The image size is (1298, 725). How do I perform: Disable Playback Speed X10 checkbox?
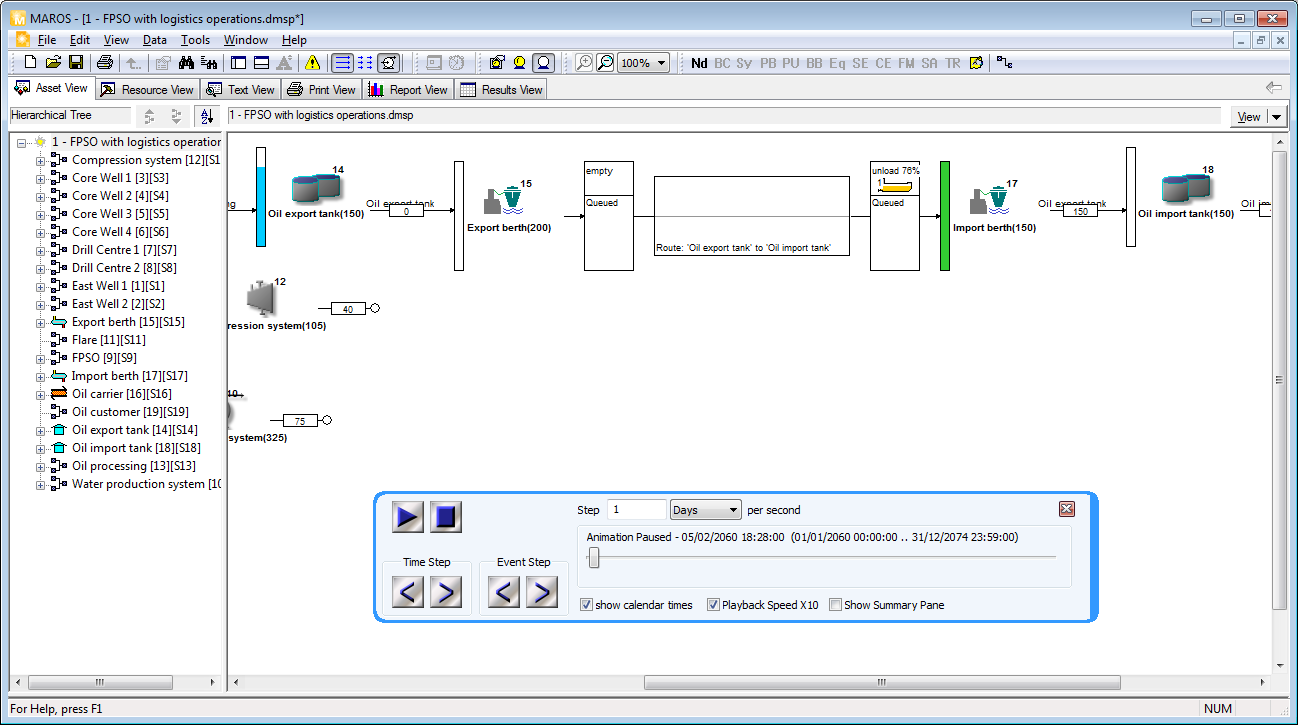[x=713, y=605]
